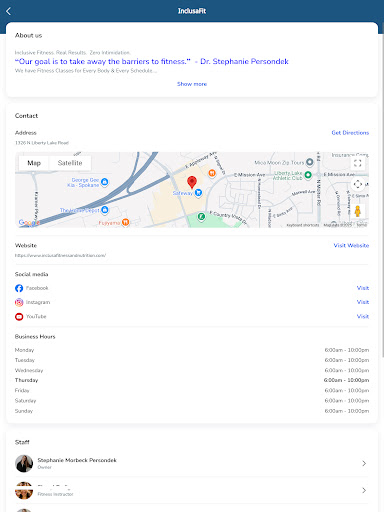384x512 pixels.
Task: Click the address '1326 N Liberty Lake Road'
Action: 42,143
